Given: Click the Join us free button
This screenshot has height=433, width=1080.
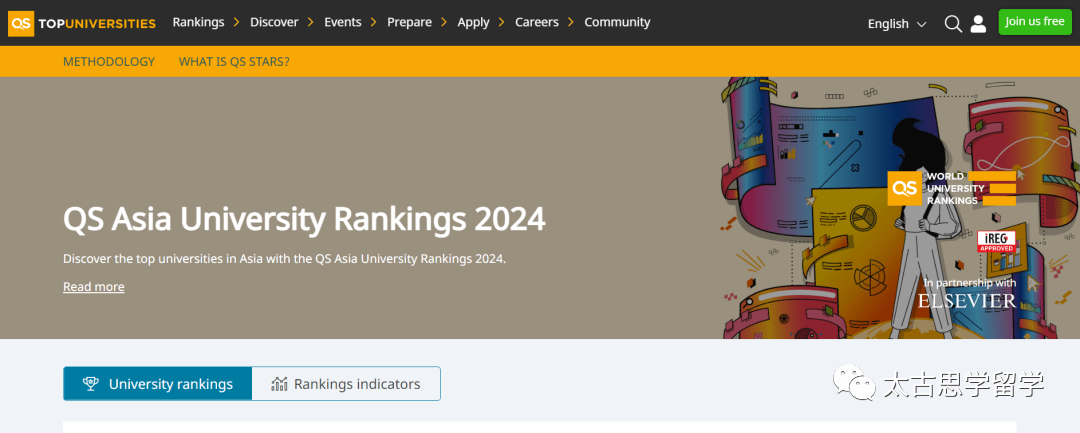Looking at the screenshot, I should click(x=1035, y=22).
